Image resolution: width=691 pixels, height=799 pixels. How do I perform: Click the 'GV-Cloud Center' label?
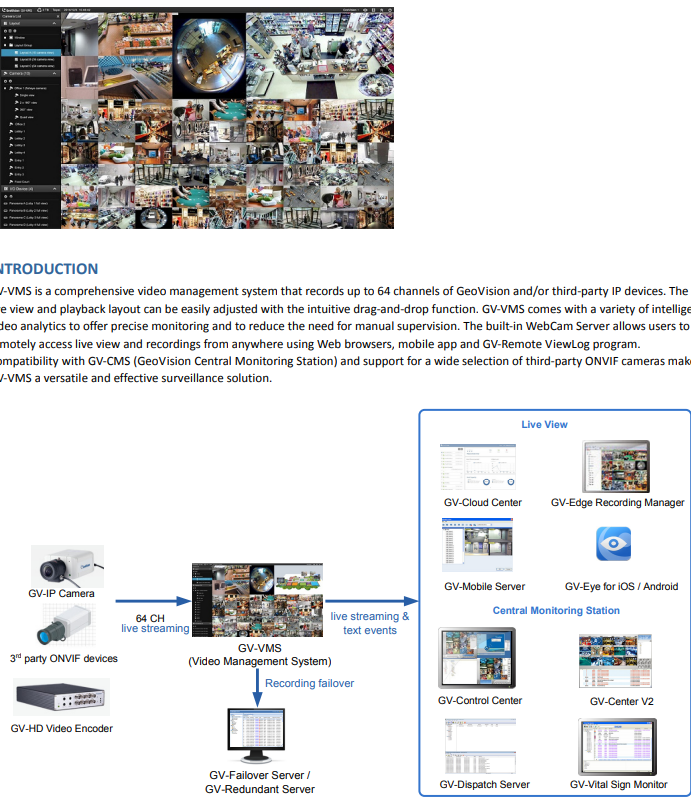[483, 502]
